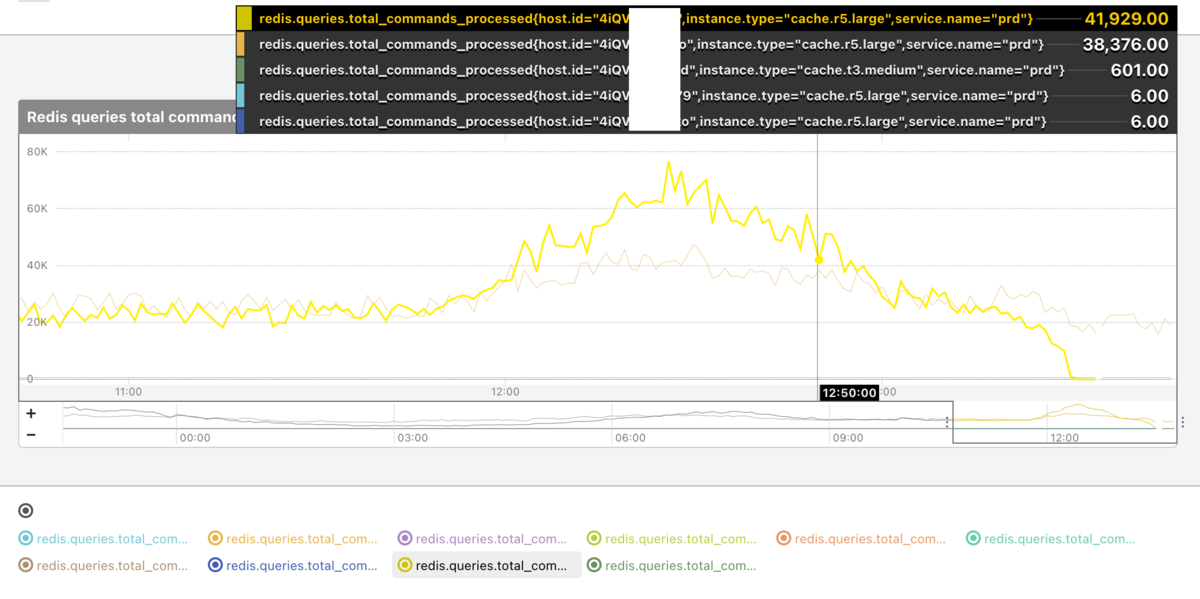
Task: Click the 12:50:00 time marker label
Action: pos(849,393)
